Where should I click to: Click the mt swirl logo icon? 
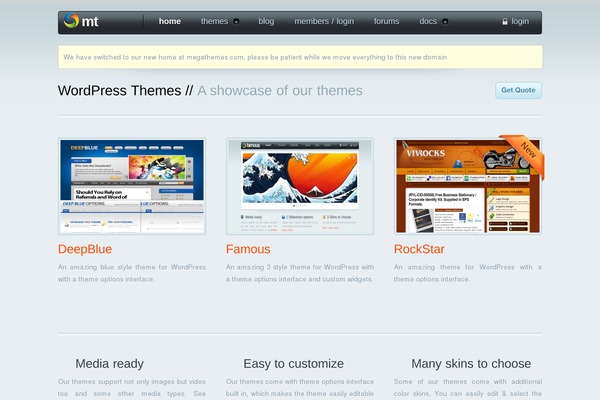tap(71, 21)
